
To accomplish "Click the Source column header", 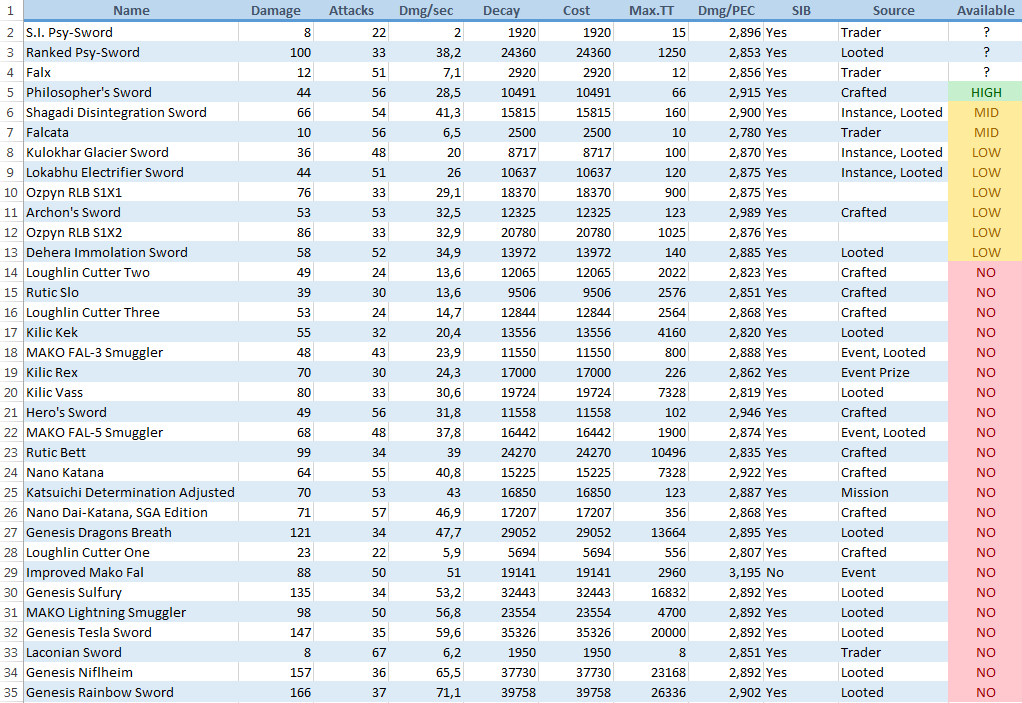I will tap(893, 11).
